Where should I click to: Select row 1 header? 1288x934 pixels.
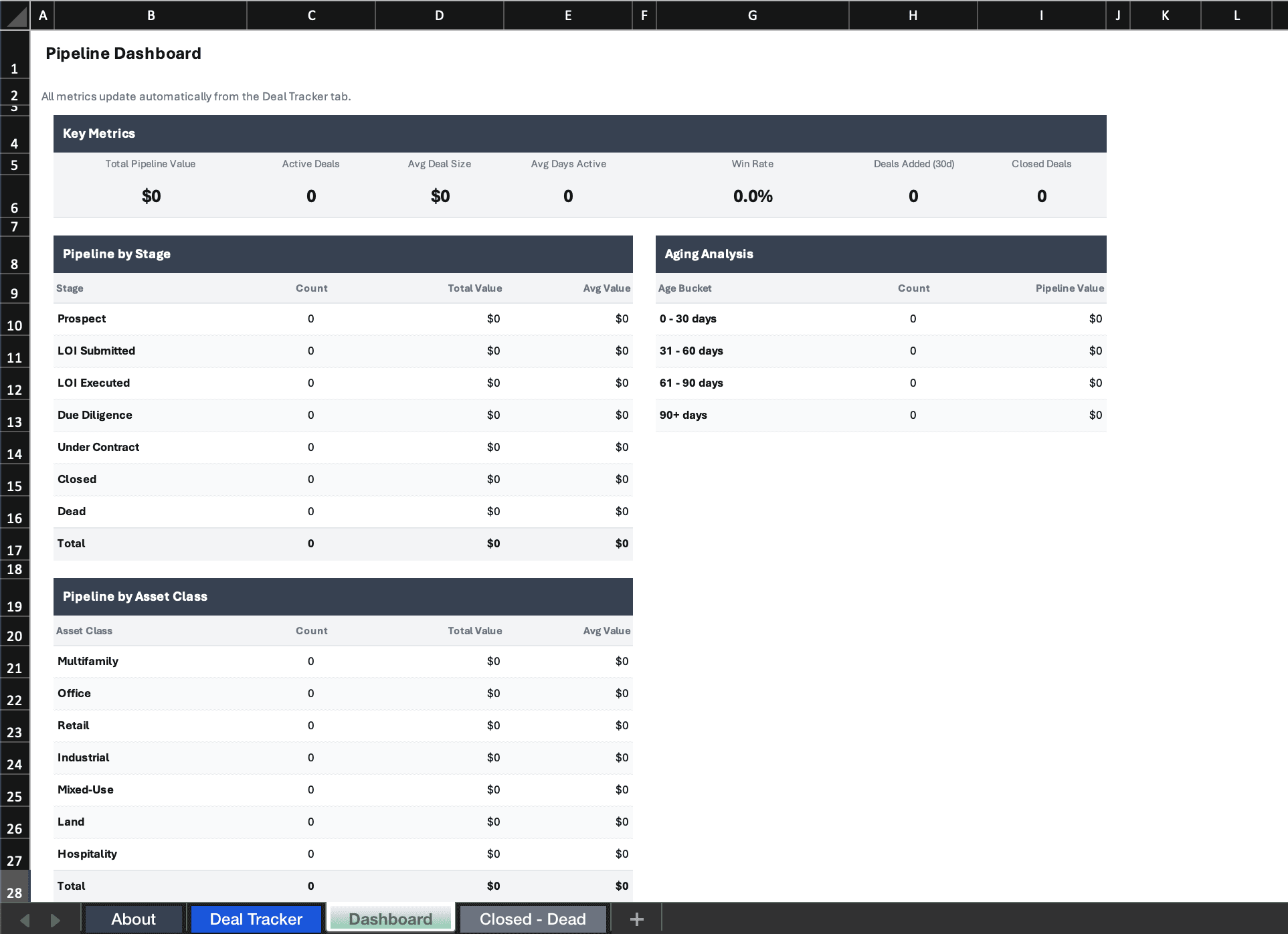pyautogui.click(x=14, y=68)
